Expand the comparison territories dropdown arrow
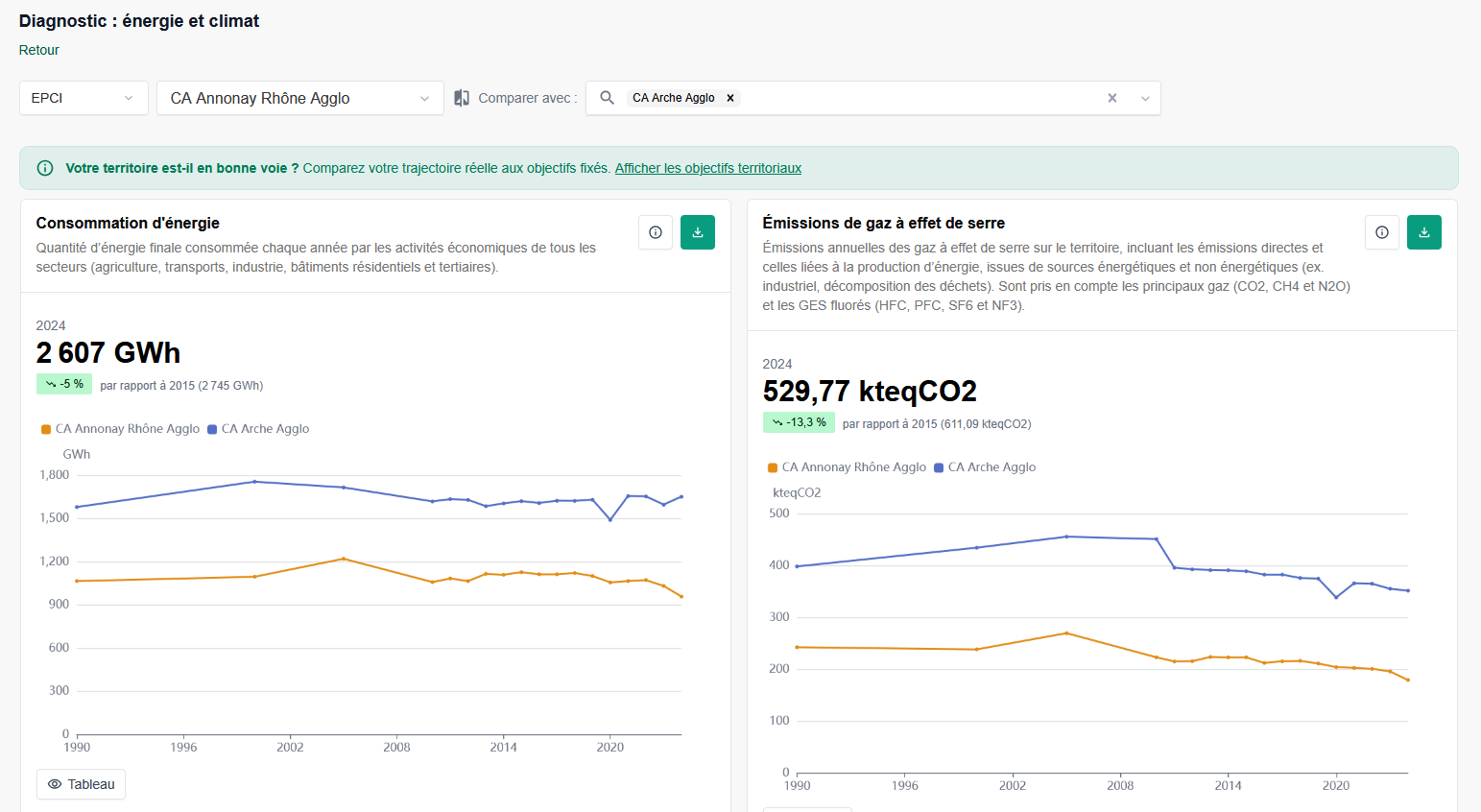The width and height of the screenshot is (1481, 812). click(x=1145, y=98)
